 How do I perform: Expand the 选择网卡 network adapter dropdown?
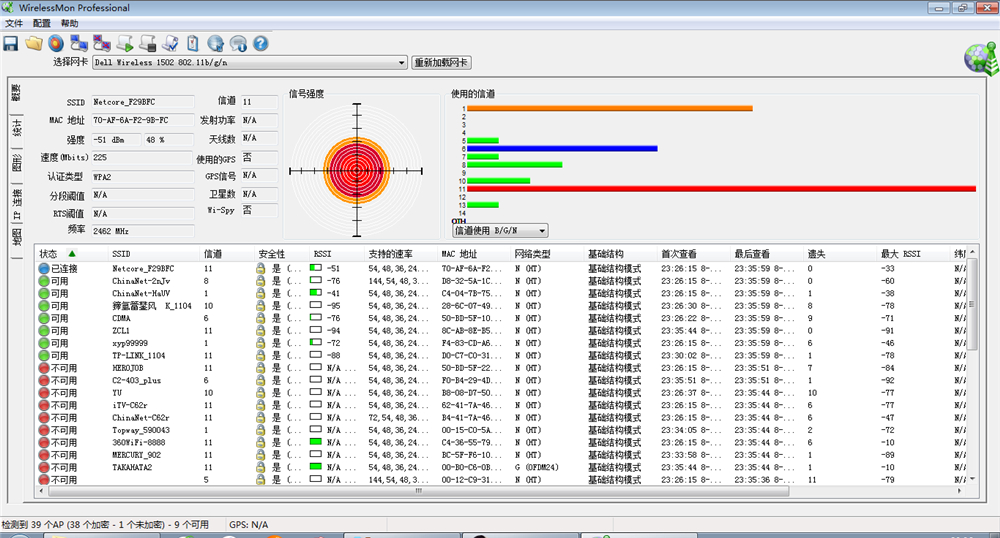click(402, 62)
